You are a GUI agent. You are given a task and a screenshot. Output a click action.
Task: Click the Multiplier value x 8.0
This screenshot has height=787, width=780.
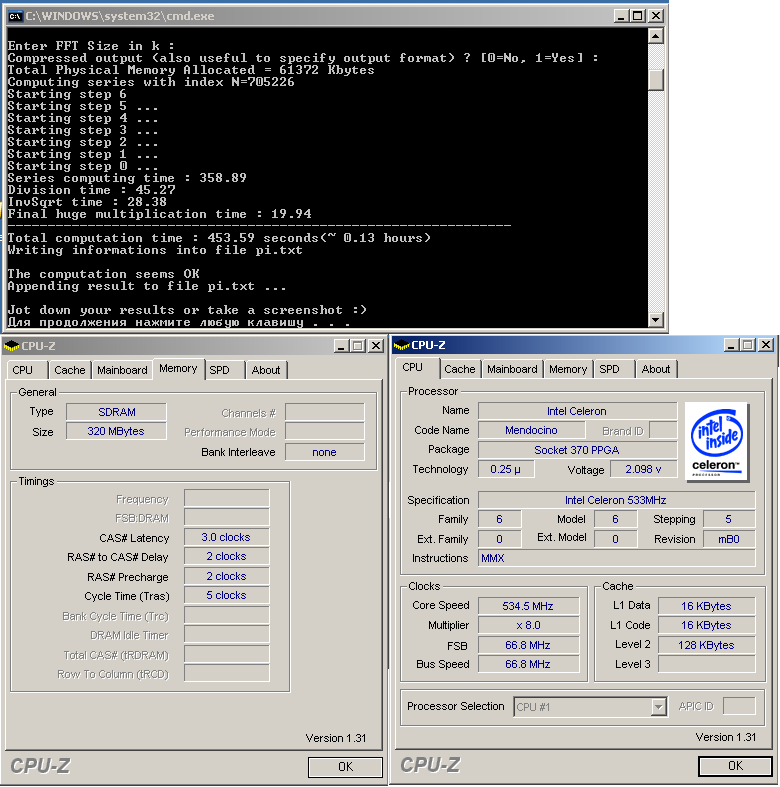tap(529, 625)
